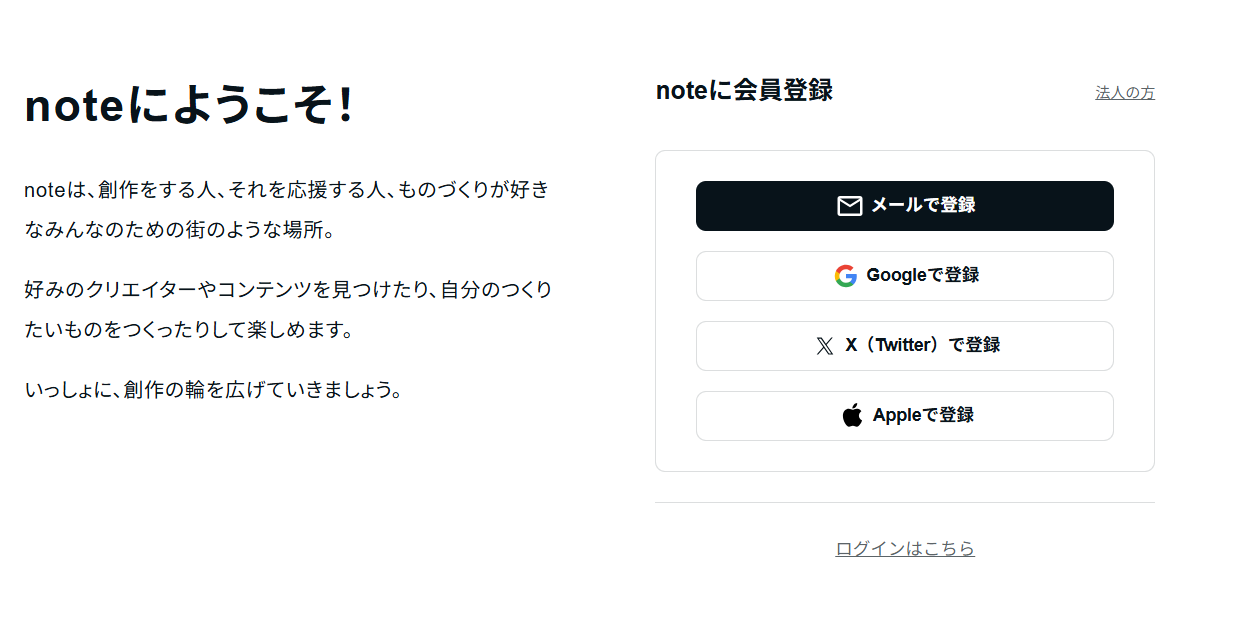Click the sentence いっしょに、創作の輪を広げていきましょう

click(x=213, y=390)
